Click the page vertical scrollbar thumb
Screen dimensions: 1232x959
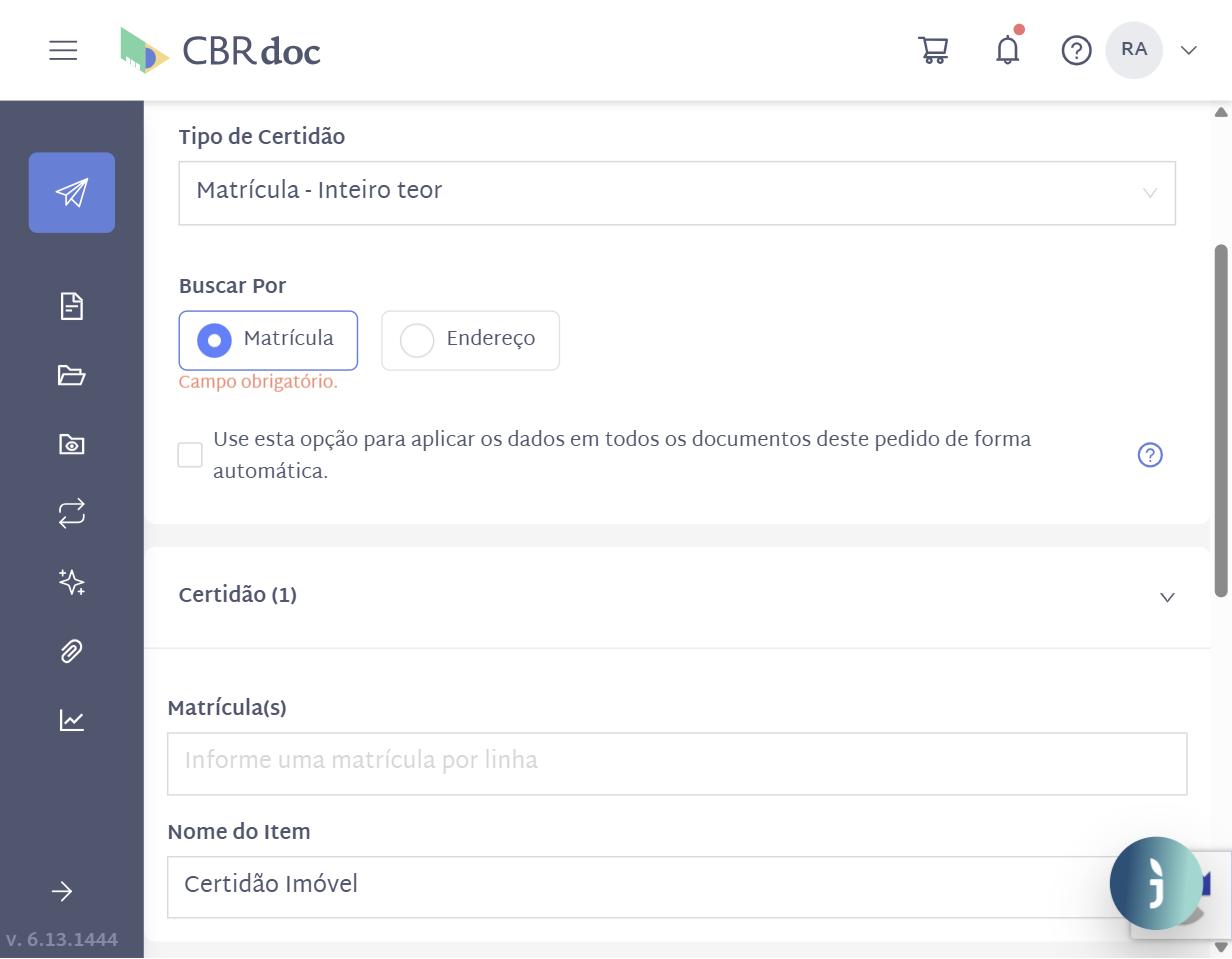(x=1221, y=421)
